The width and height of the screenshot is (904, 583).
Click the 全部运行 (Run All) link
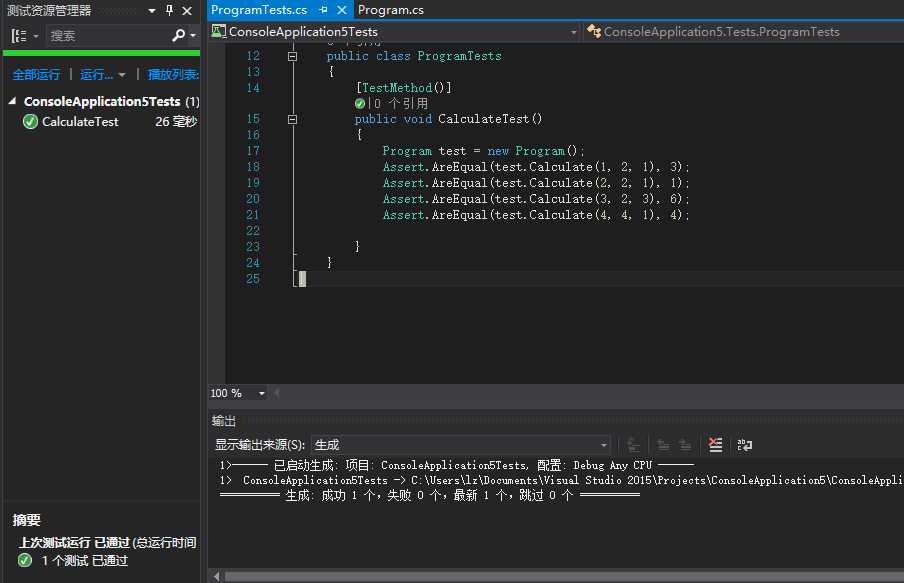(x=36, y=74)
